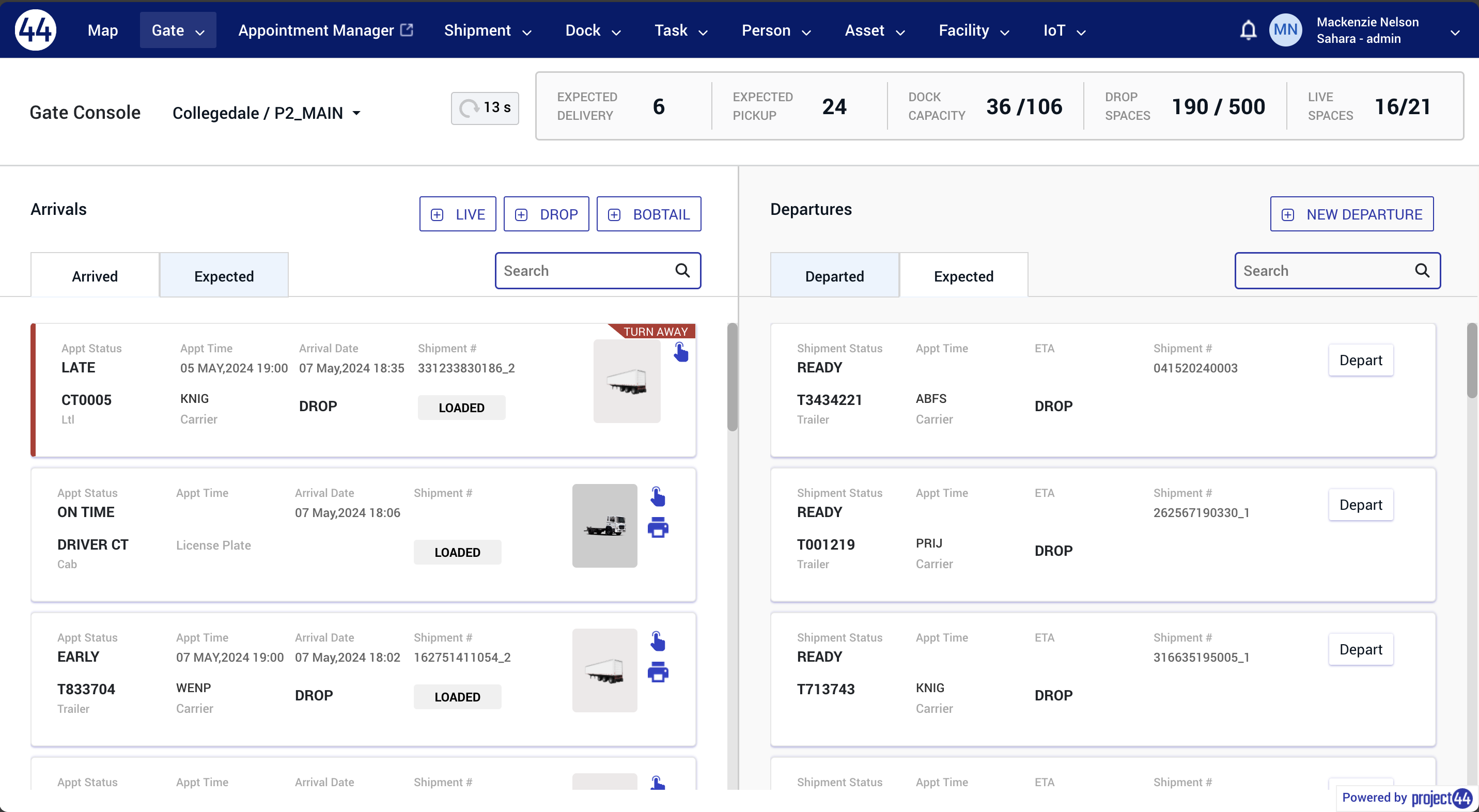Screen dimensions: 1479x812
Task: Click the Live Spaces value 16/21
Action: click(1403, 107)
